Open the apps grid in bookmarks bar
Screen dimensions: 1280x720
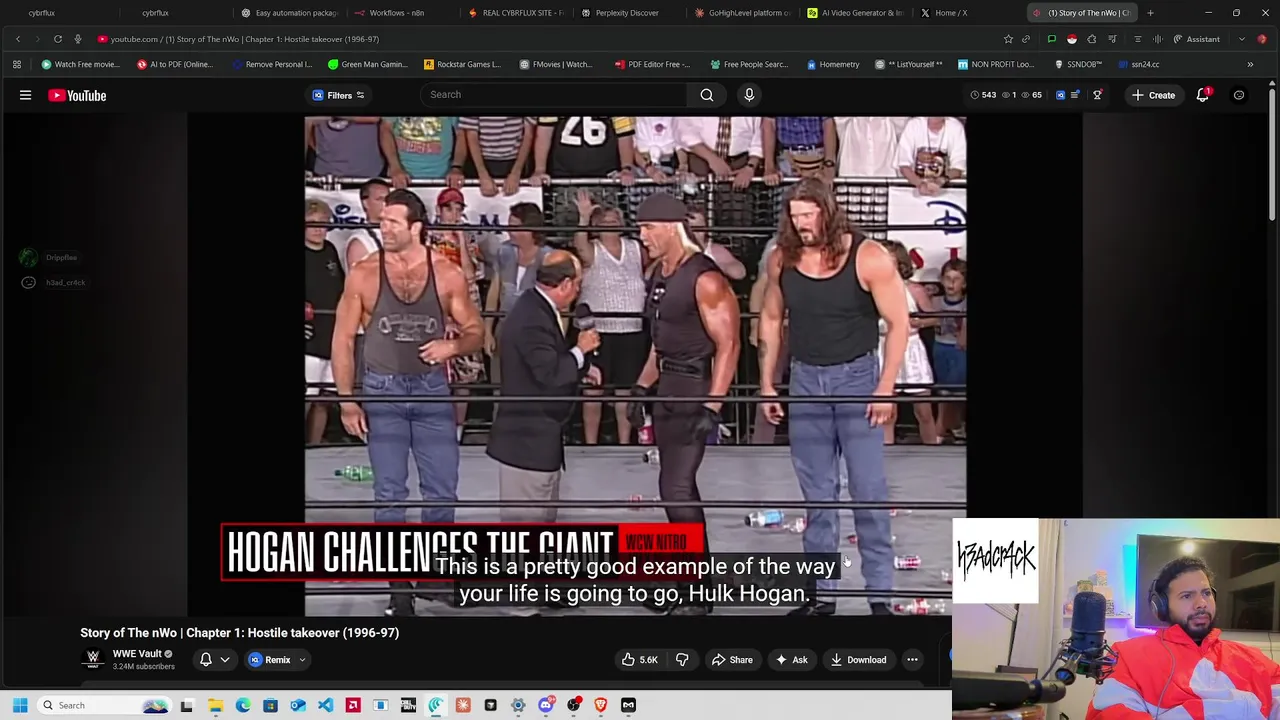(x=17, y=64)
